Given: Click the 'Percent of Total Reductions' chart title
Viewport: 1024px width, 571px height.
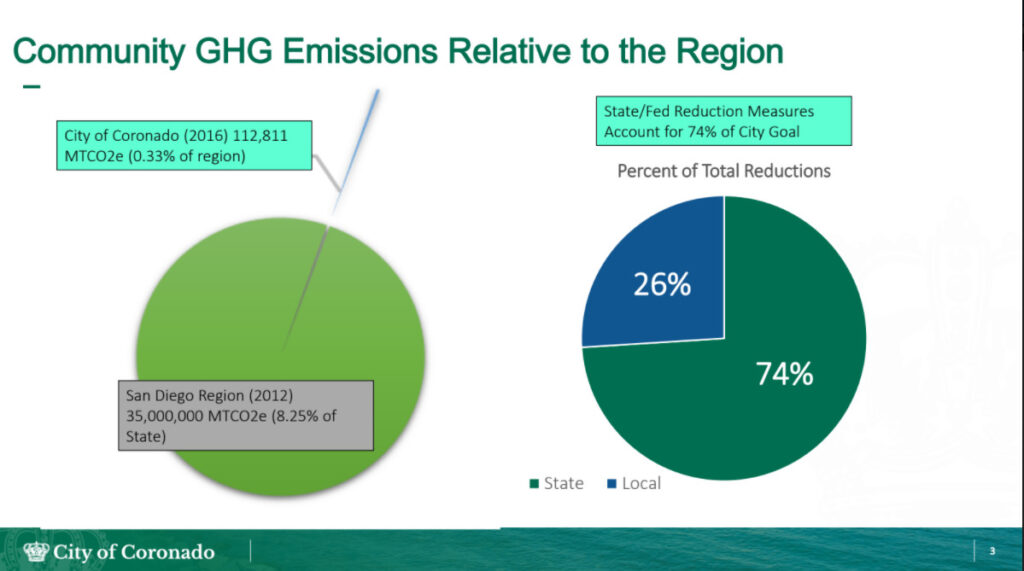Looking at the screenshot, I should coord(723,171).
